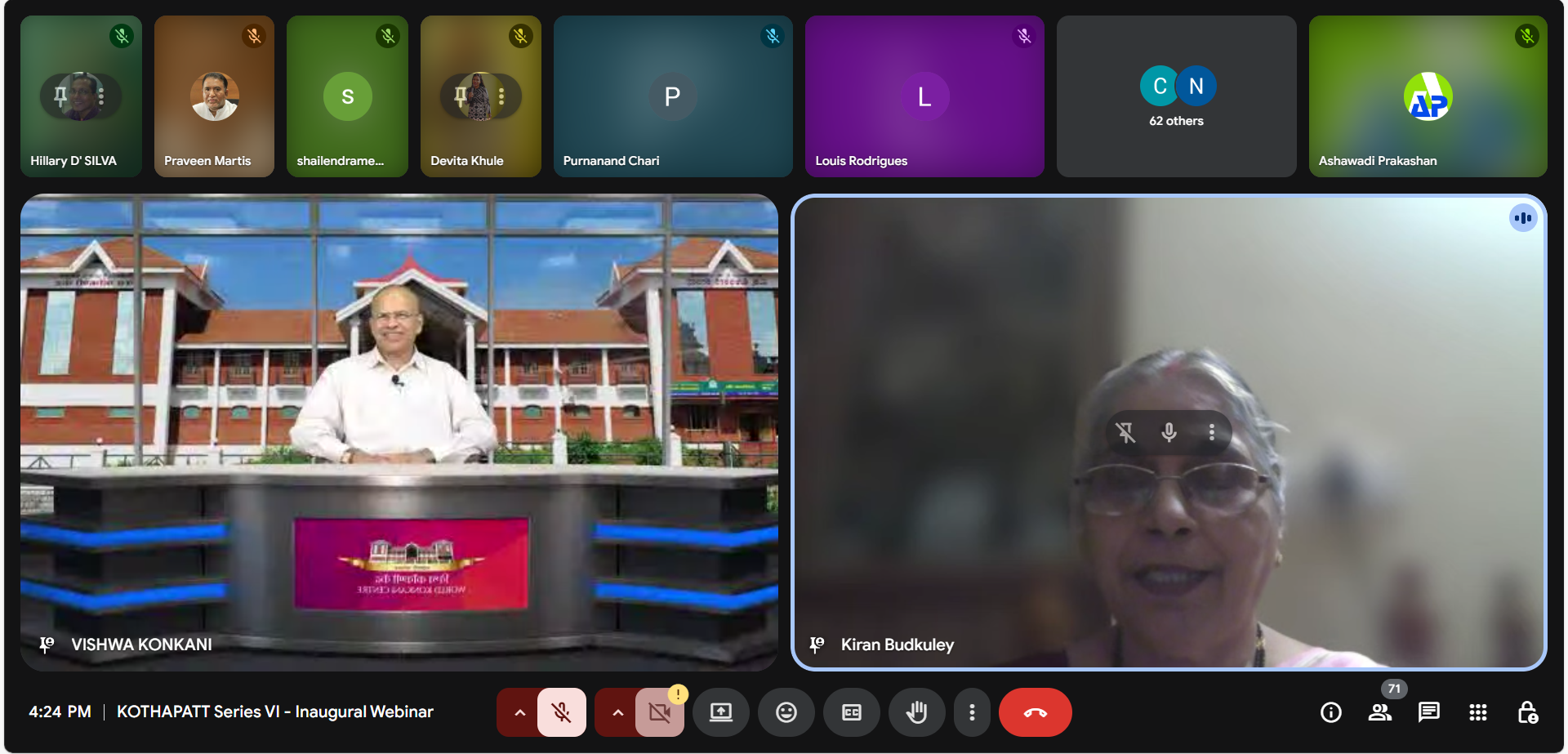The height and width of the screenshot is (754, 1568).
Task: Open meeting details info icon
Action: [x=1330, y=712]
